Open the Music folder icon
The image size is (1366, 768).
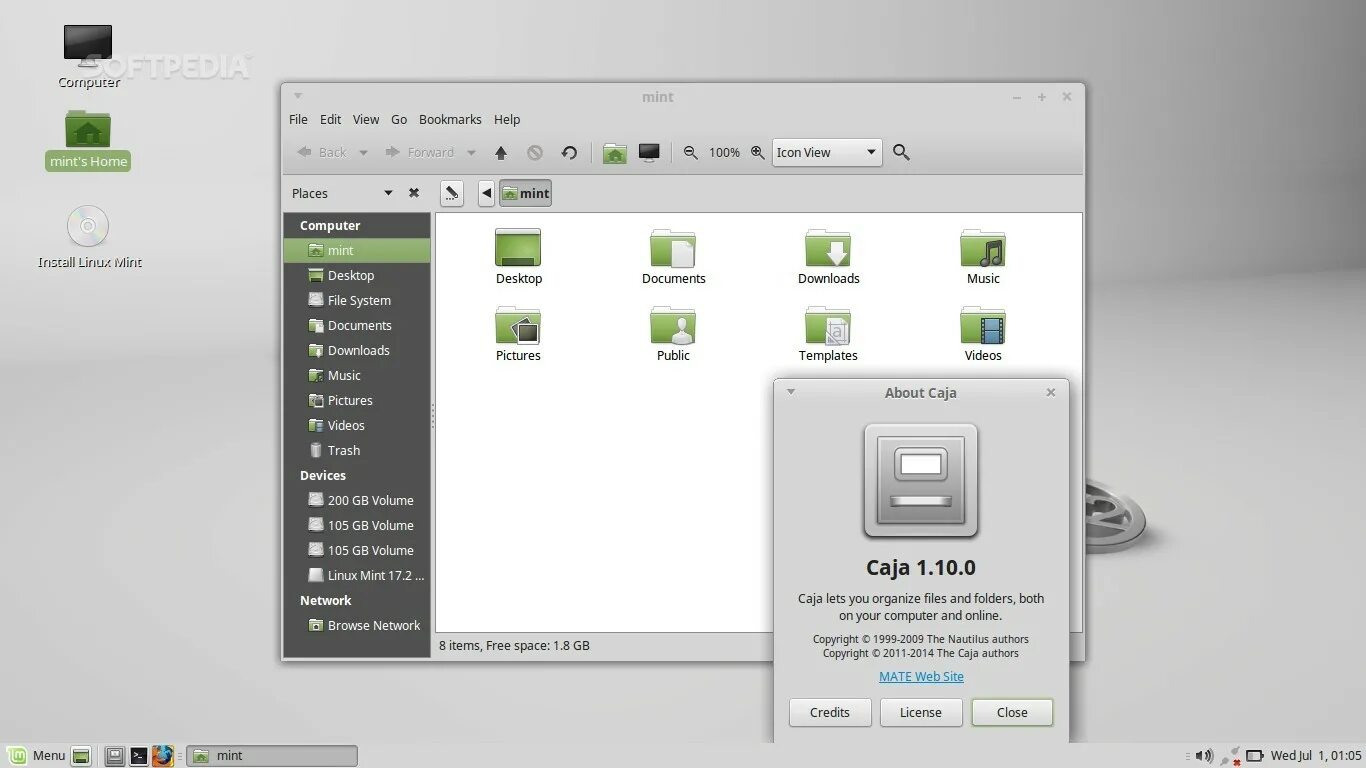click(983, 247)
